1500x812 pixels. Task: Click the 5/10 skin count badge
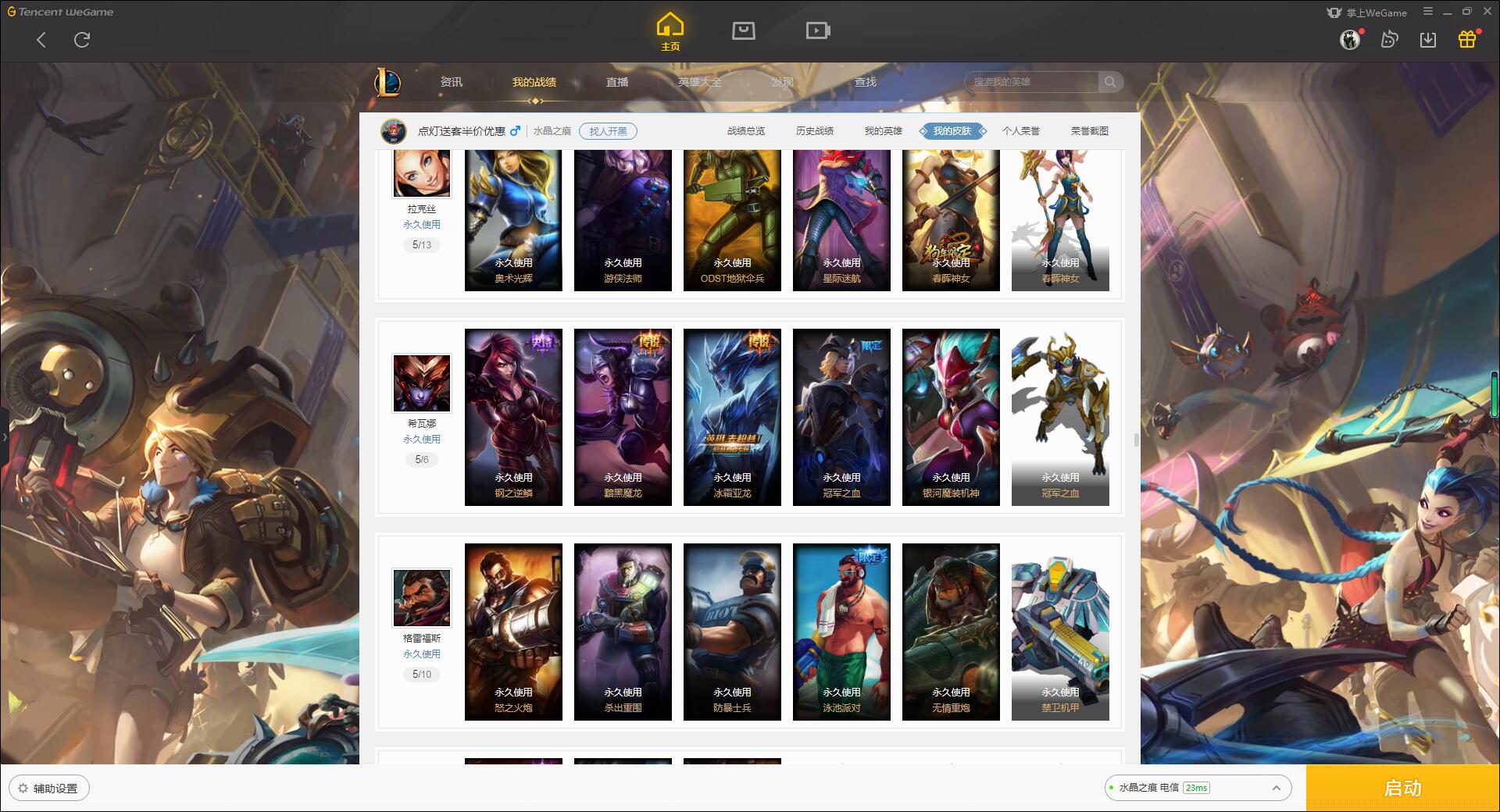(422, 675)
